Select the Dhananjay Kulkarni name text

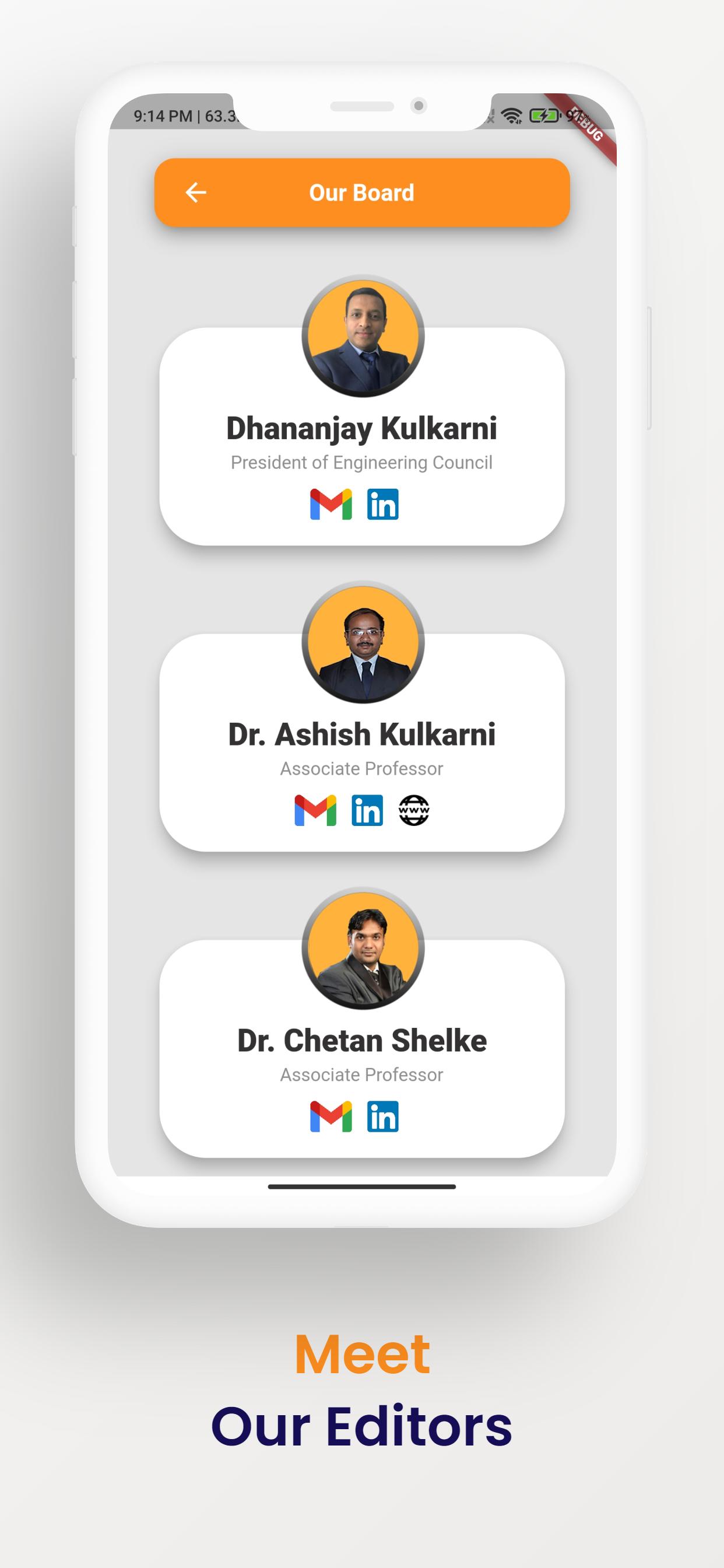pos(362,428)
